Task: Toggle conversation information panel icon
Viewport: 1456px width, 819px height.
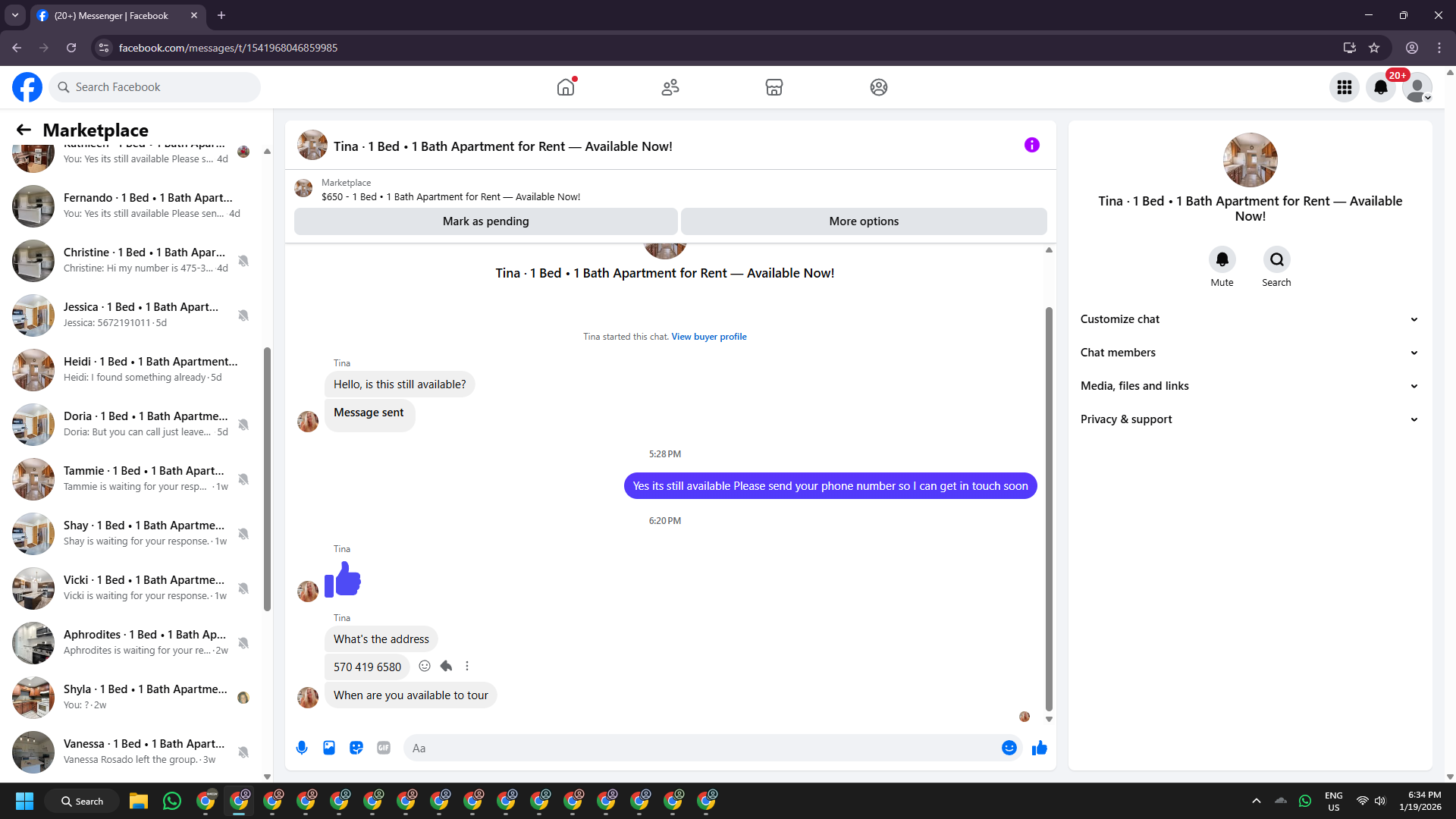Action: (1032, 145)
